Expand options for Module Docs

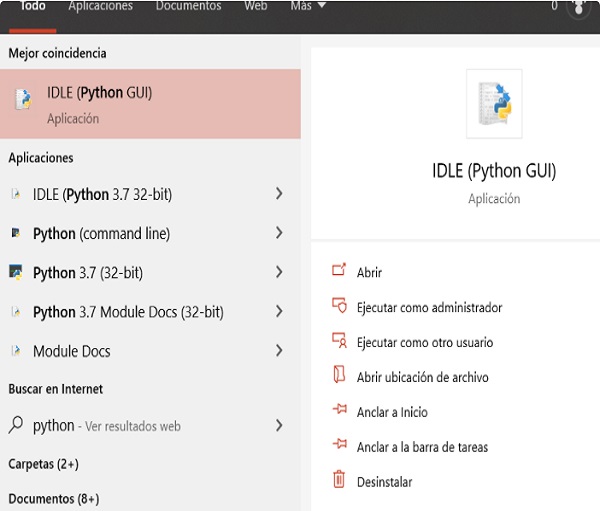[279, 351]
